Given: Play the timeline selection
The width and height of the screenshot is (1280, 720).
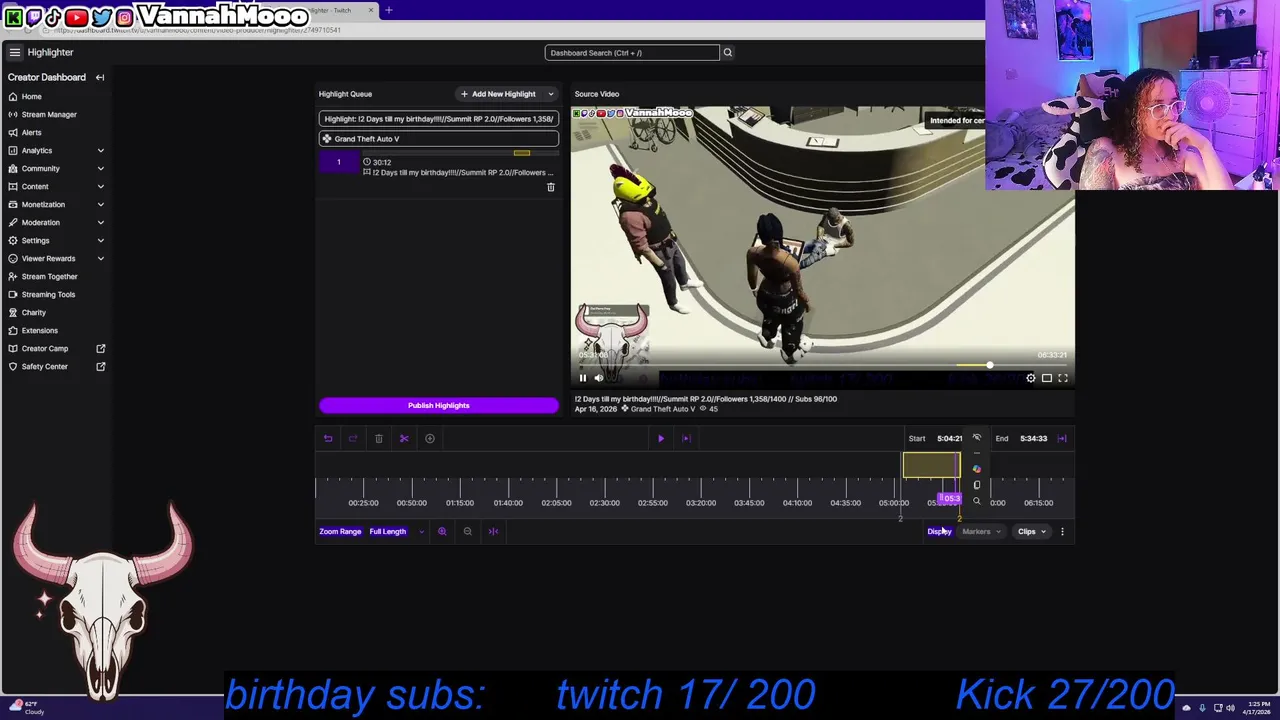Looking at the screenshot, I should 661,438.
